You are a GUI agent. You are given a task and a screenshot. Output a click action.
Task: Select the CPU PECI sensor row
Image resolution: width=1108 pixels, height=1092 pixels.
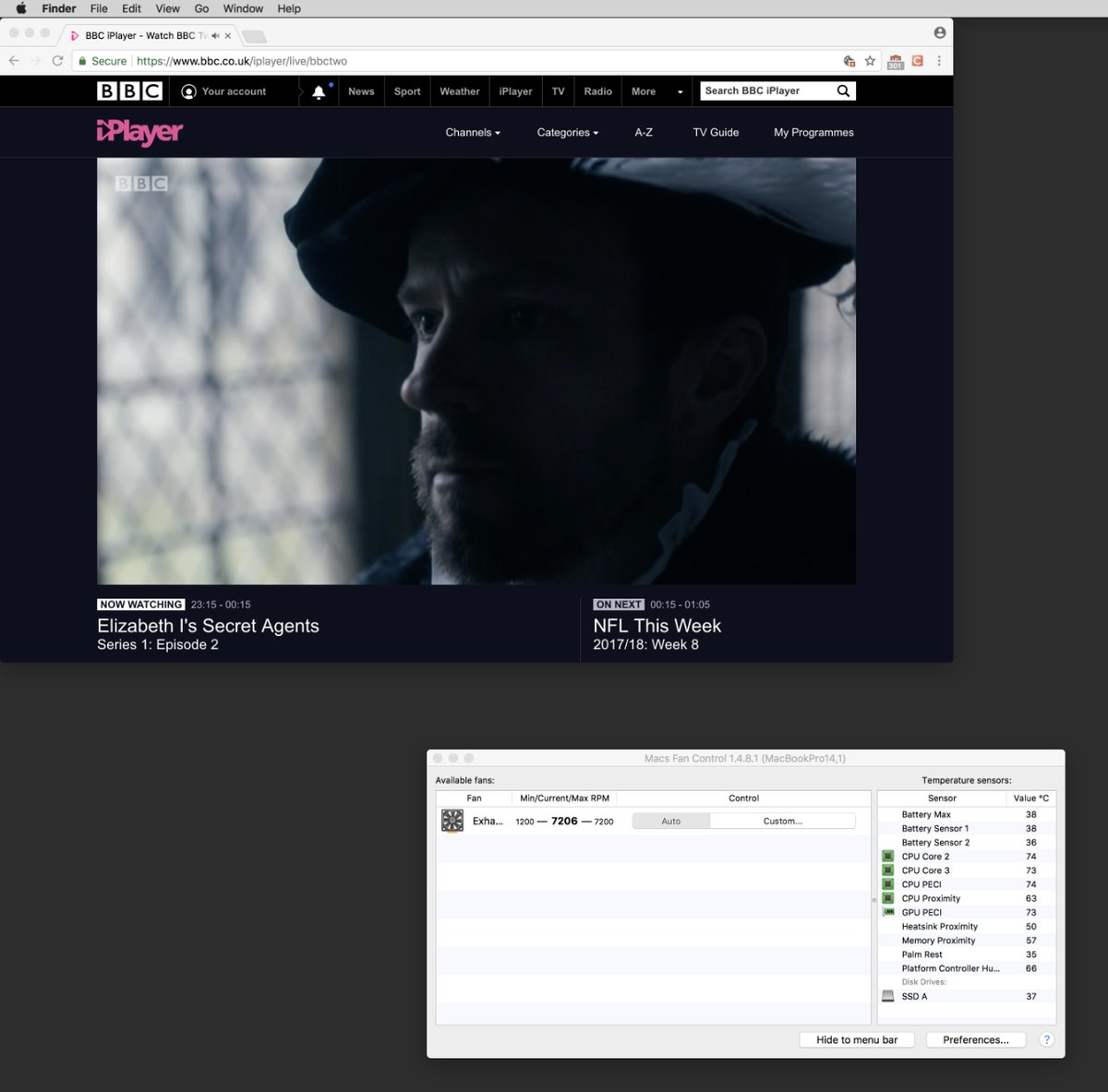pos(966,884)
